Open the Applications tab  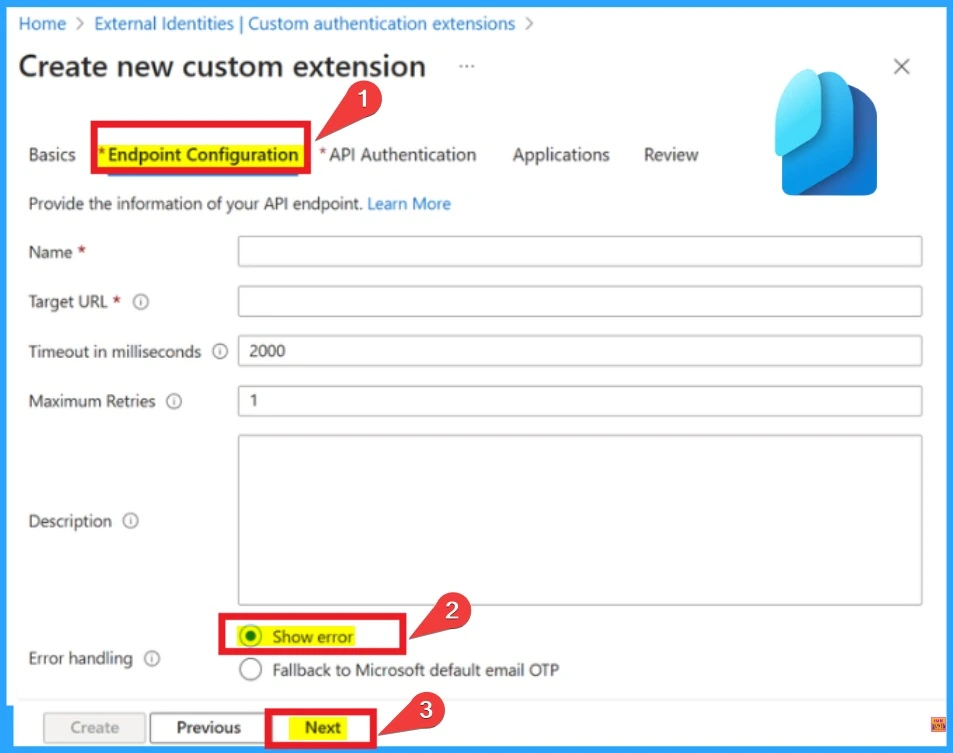tap(561, 155)
